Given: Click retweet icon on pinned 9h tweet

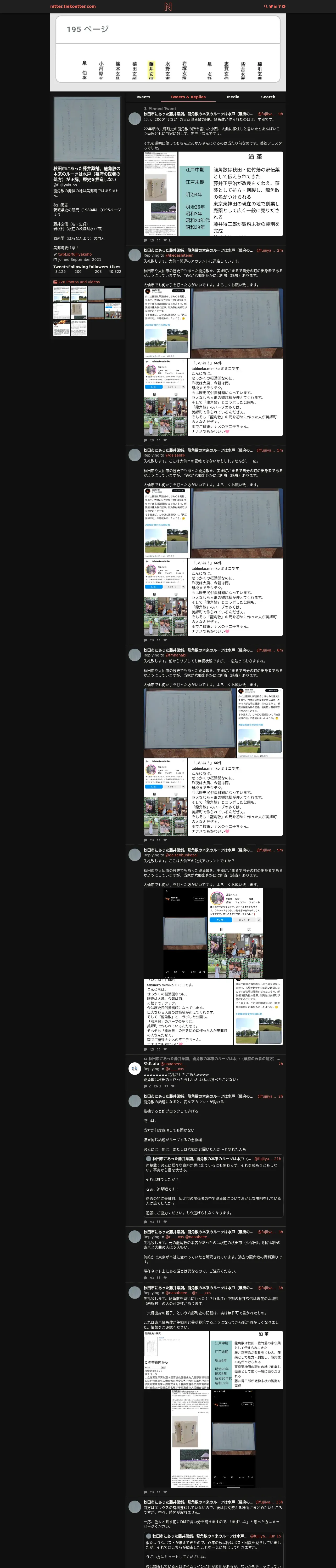Looking at the screenshot, I should pyautogui.click(x=152, y=240).
